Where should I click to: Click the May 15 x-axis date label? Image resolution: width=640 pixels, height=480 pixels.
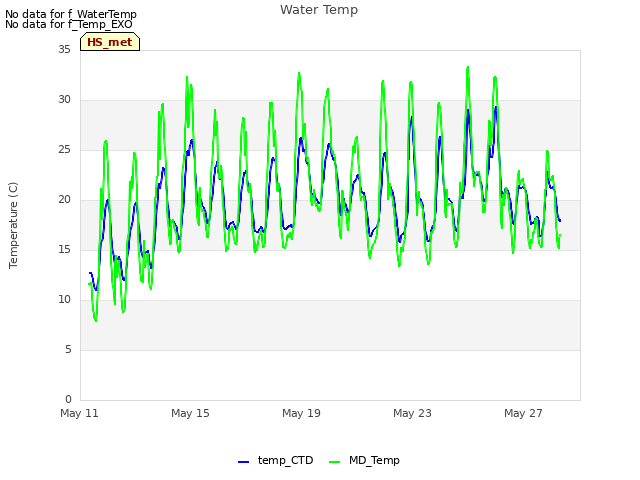point(190,413)
